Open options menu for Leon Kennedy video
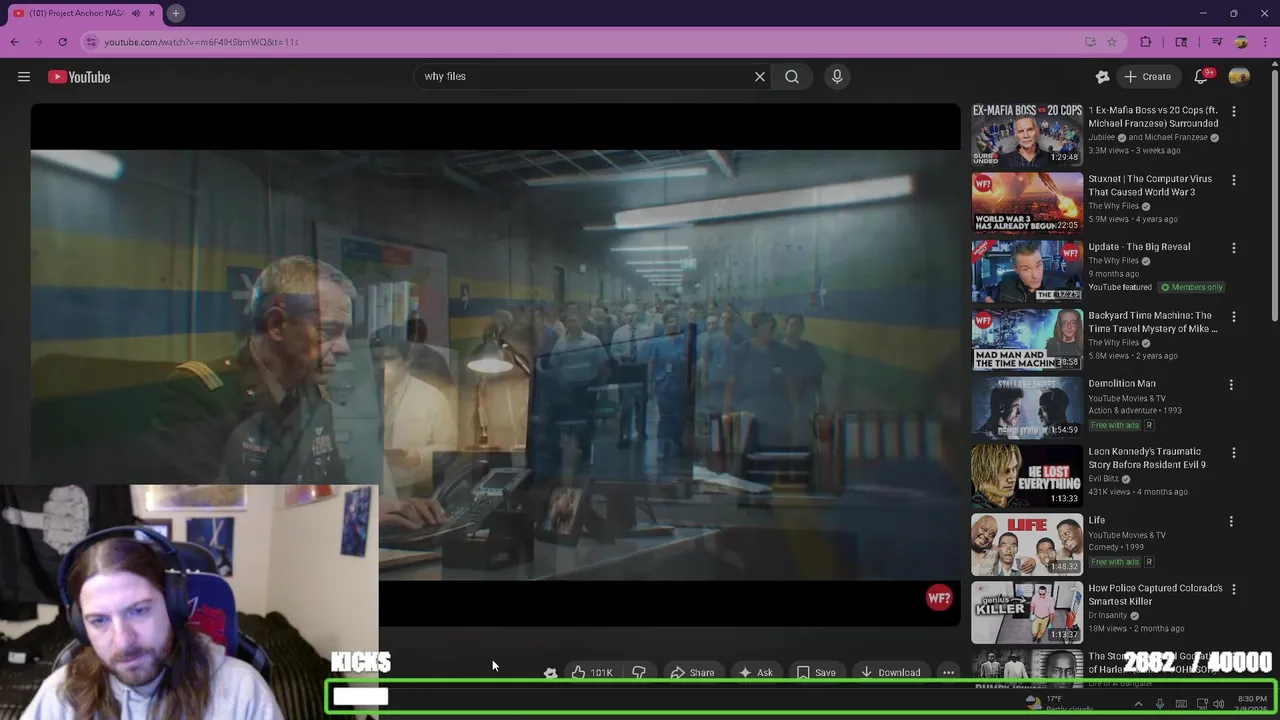1280x720 pixels. [x=1234, y=453]
